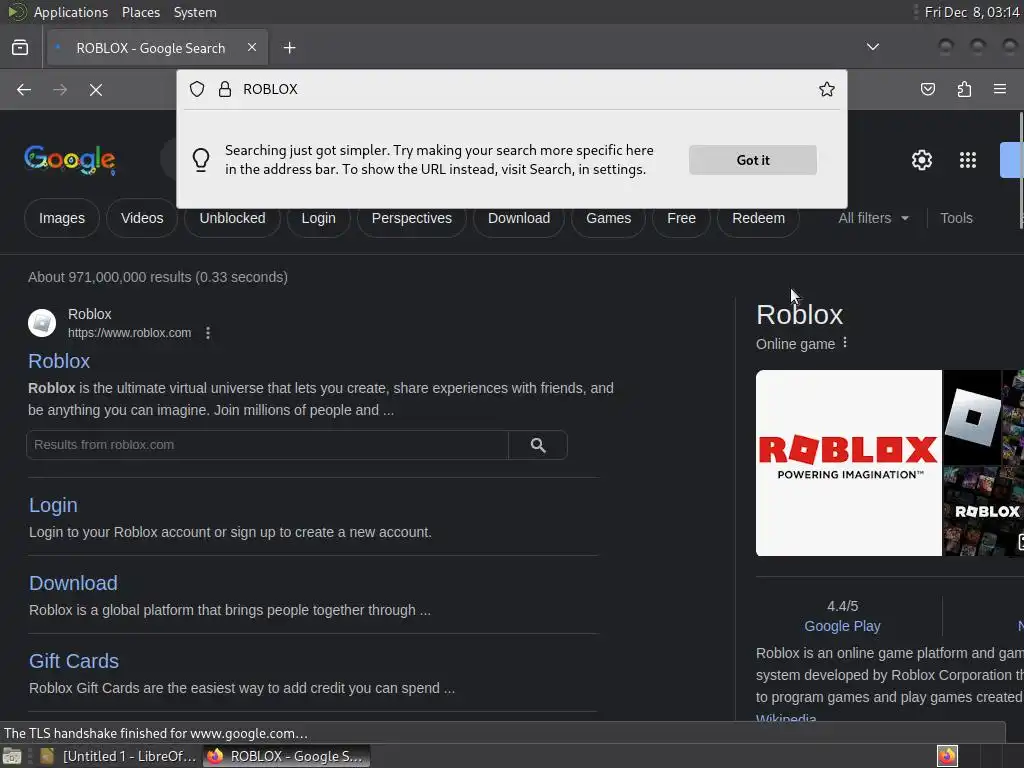Select the Games search chip
This screenshot has width=1024, height=768.
coord(609,218)
